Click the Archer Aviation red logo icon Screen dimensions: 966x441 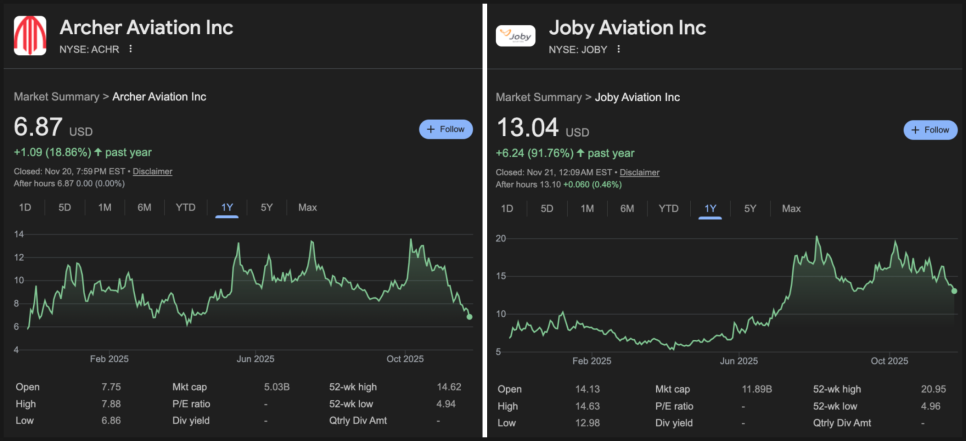[31, 36]
